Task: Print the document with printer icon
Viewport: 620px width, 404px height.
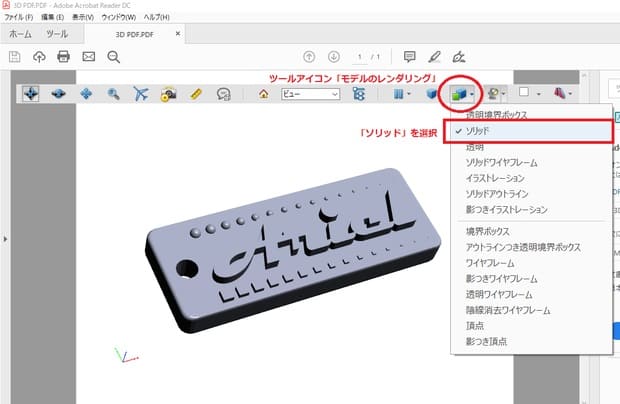Action: click(63, 57)
